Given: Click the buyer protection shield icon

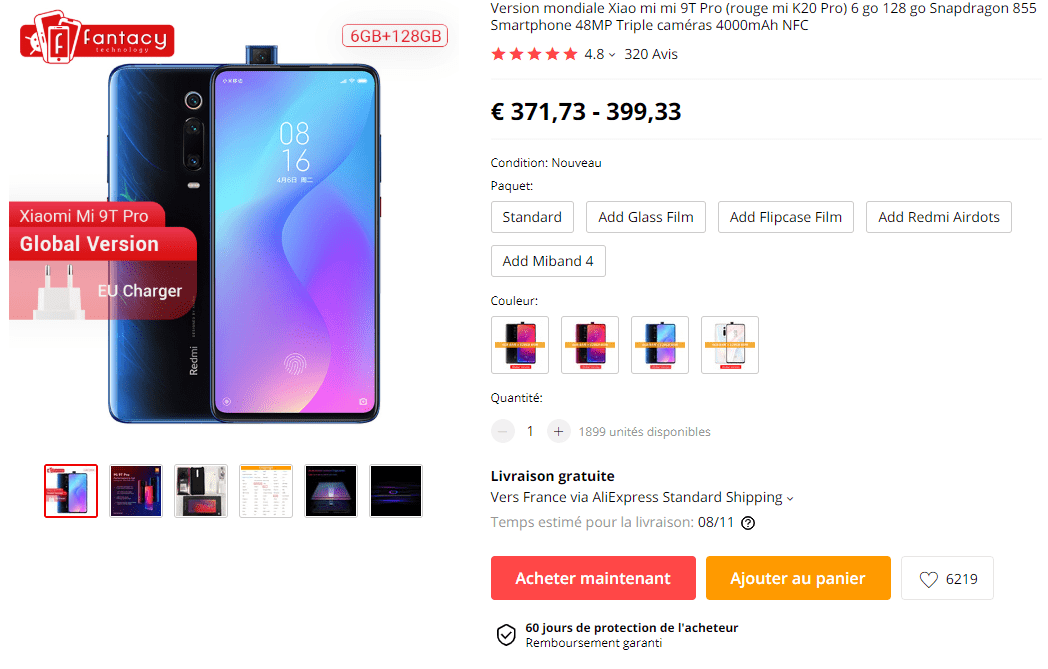Looking at the screenshot, I should tap(506, 635).
